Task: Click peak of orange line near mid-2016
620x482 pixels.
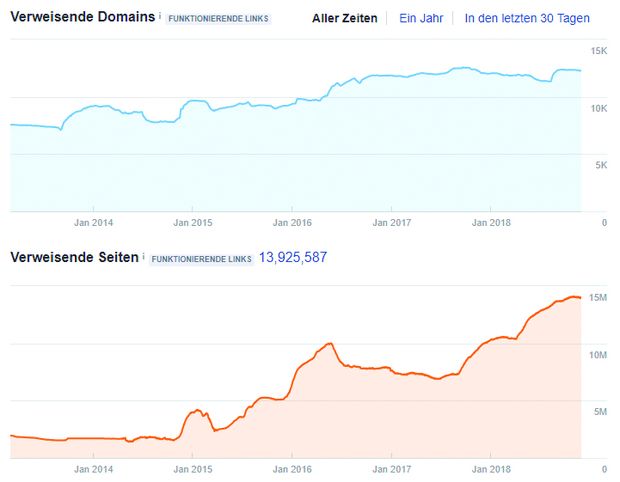Action: (x=330, y=344)
